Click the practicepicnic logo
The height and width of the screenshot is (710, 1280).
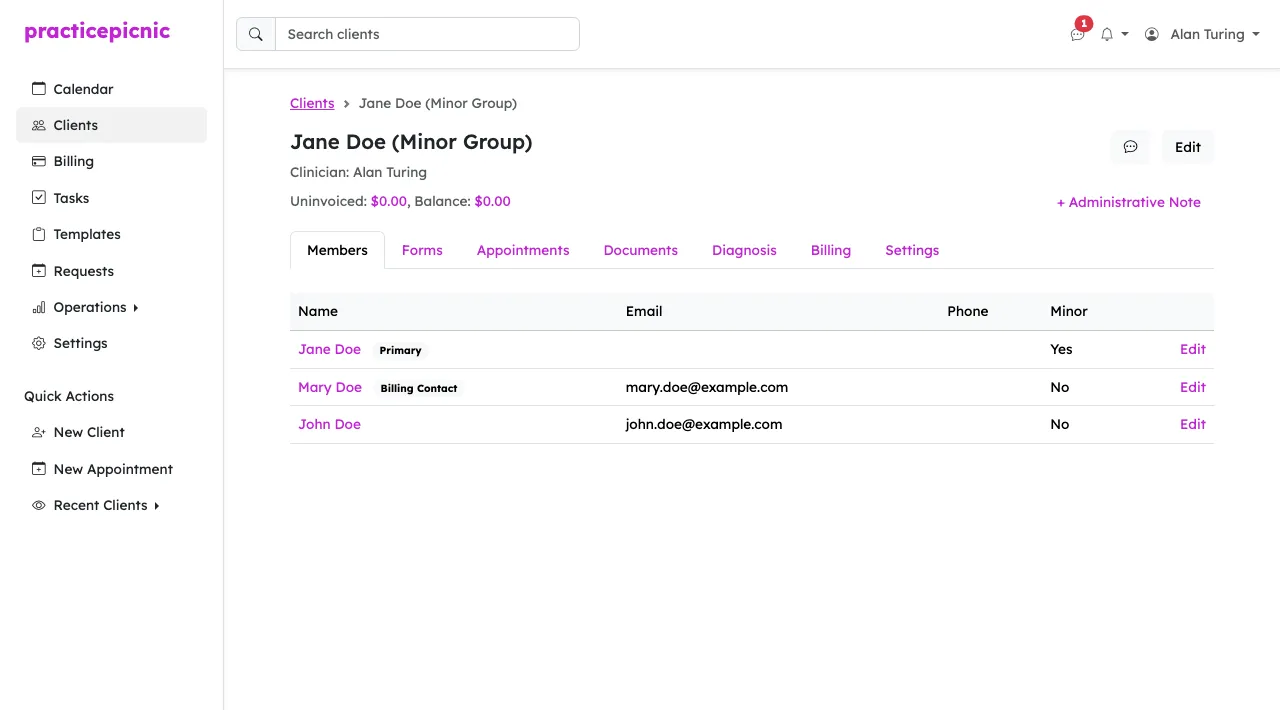click(x=97, y=31)
